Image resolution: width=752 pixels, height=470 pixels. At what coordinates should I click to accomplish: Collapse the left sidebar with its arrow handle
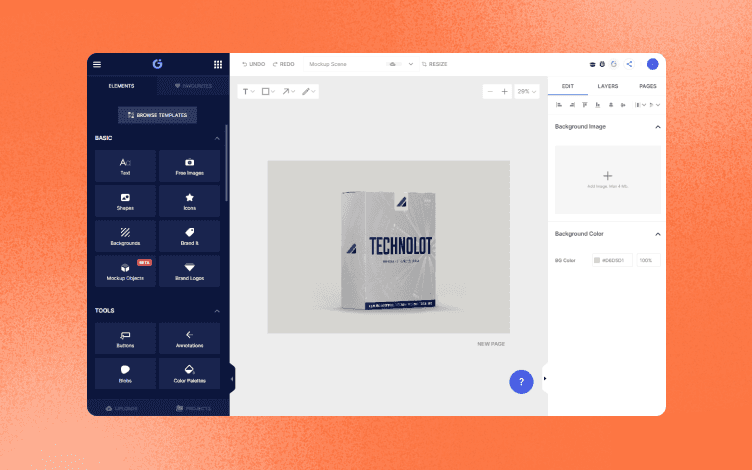232,379
